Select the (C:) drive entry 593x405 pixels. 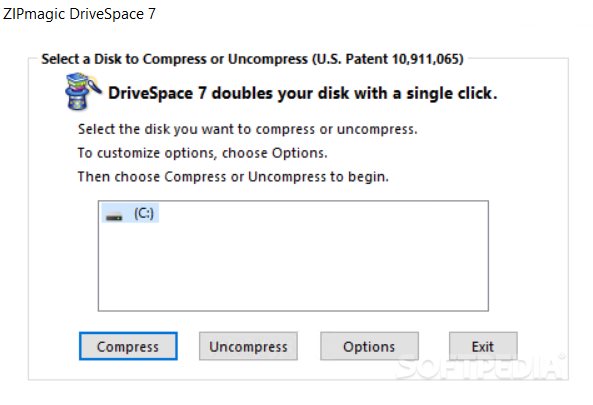click(x=130, y=213)
